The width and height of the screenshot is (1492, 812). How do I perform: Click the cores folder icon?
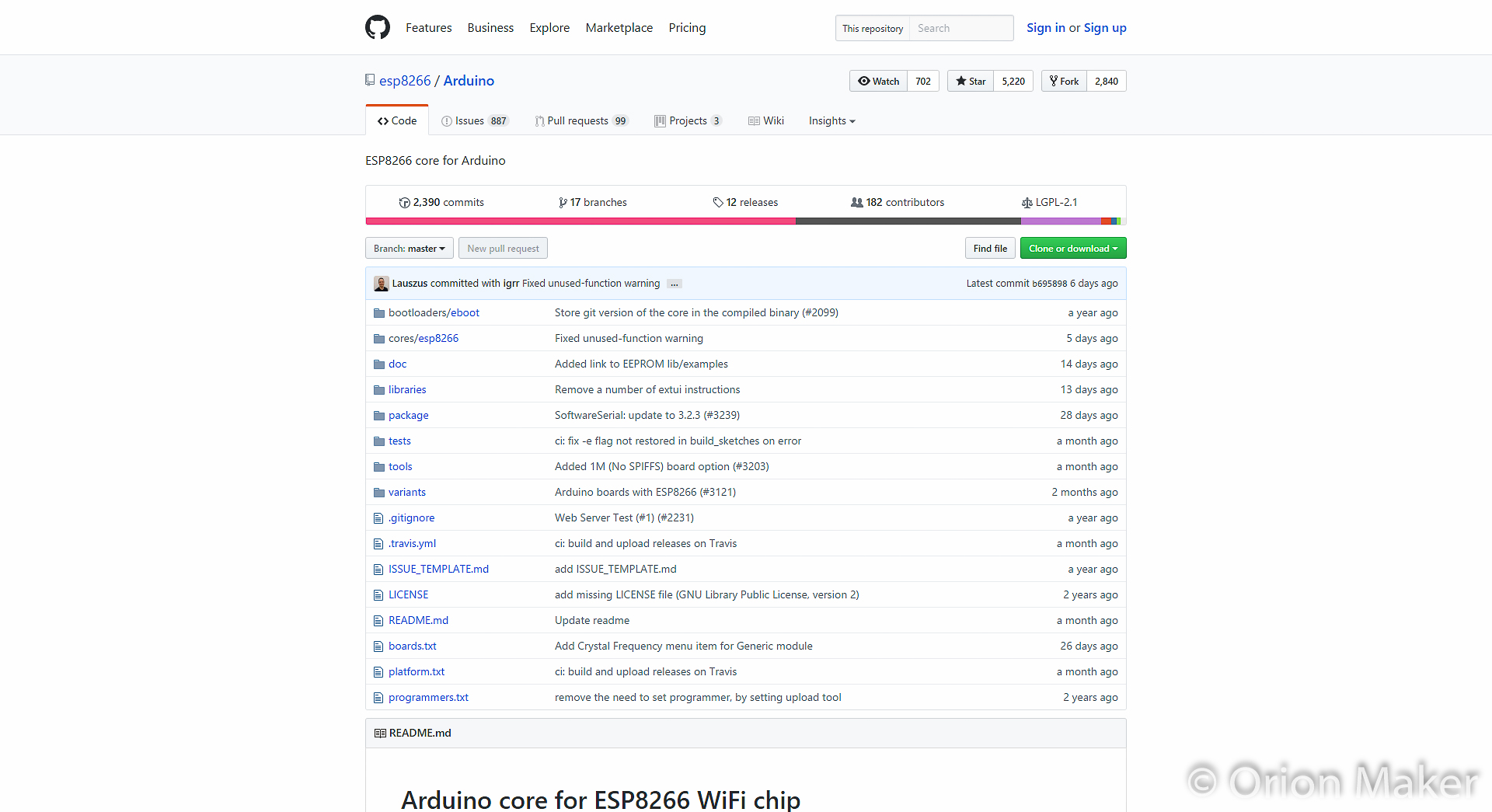tap(379, 339)
